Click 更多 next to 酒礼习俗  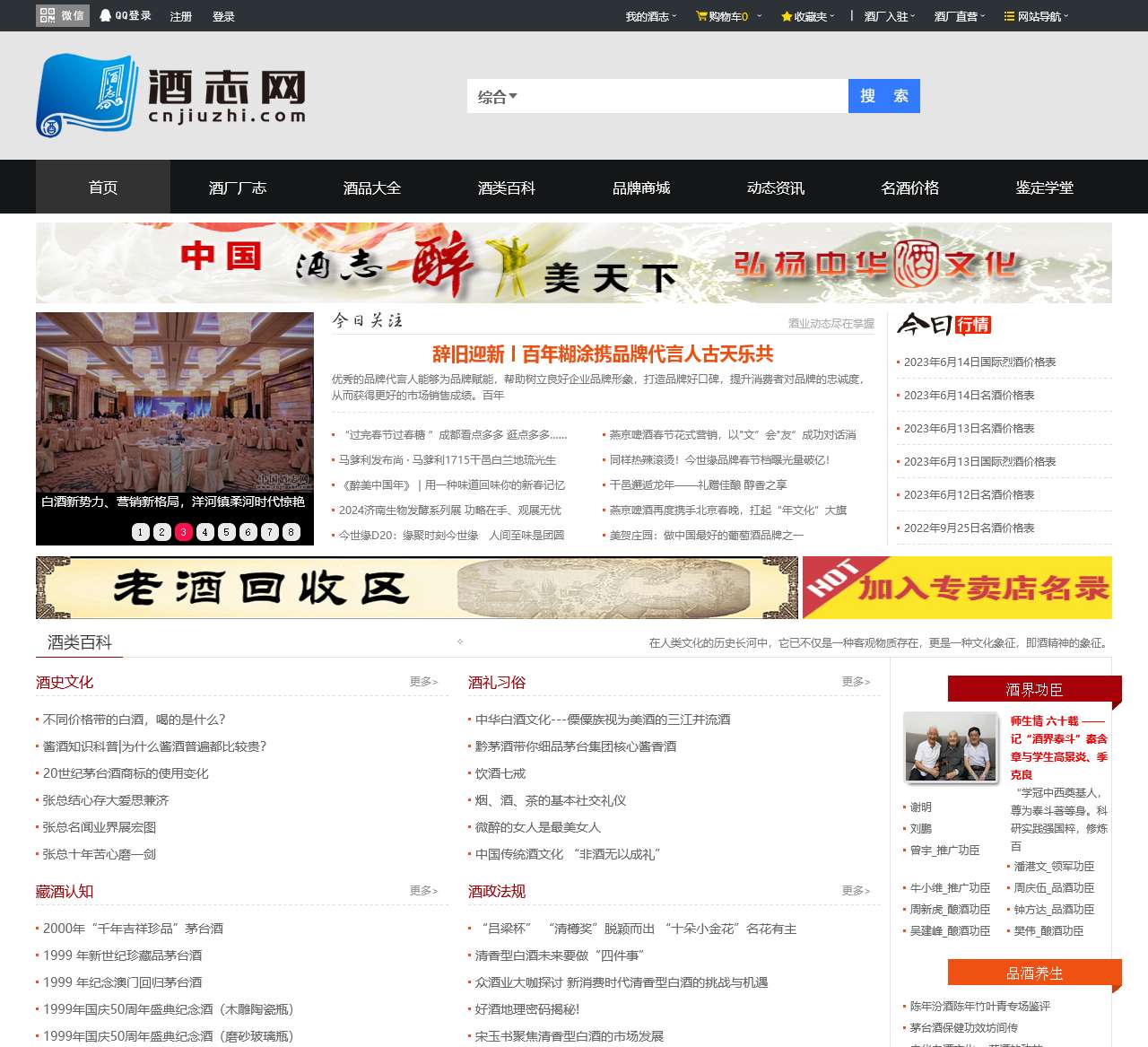(856, 682)
